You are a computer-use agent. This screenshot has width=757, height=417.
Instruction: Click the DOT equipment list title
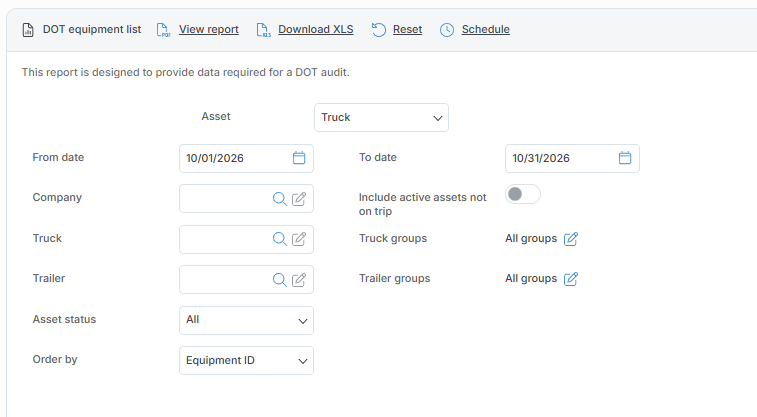92,29
